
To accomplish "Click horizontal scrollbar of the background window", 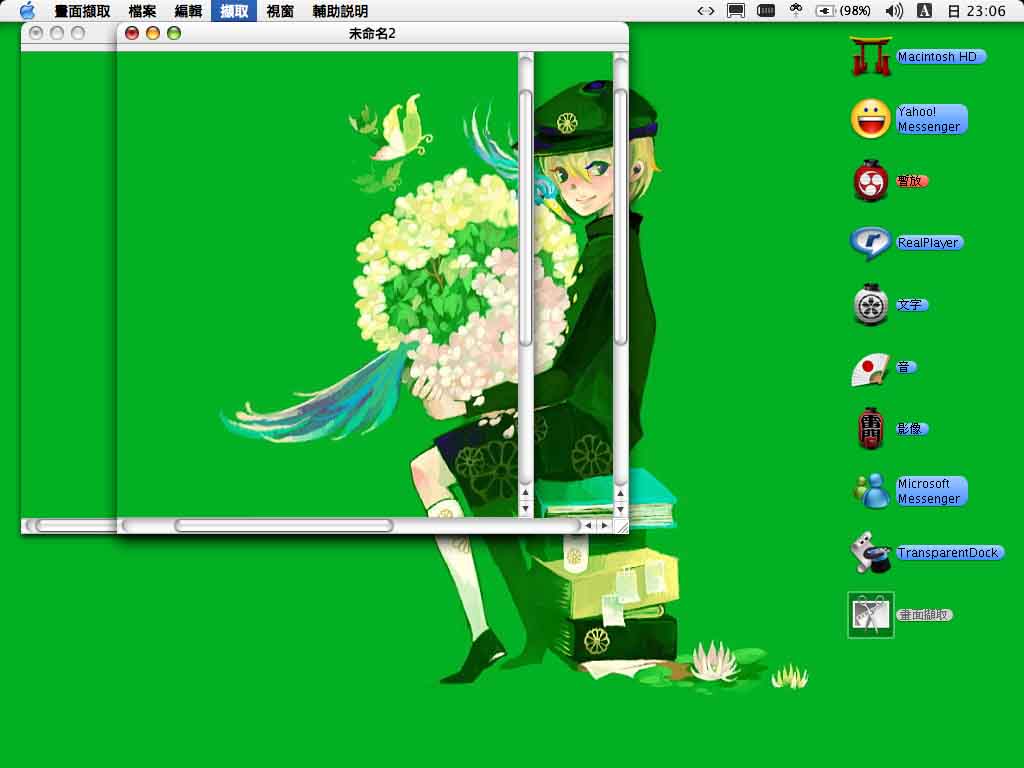I will 69,525.
